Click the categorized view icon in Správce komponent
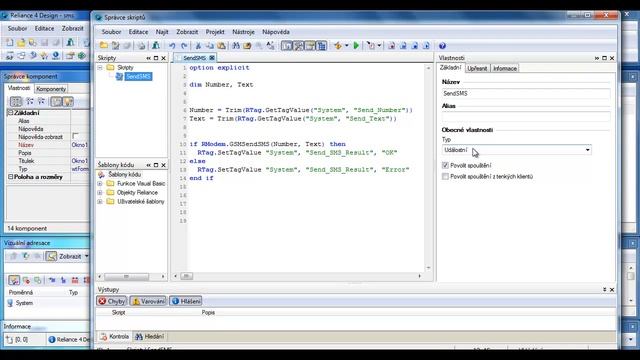This screenshot has height=360, width=640. click(x=16, y=101)
